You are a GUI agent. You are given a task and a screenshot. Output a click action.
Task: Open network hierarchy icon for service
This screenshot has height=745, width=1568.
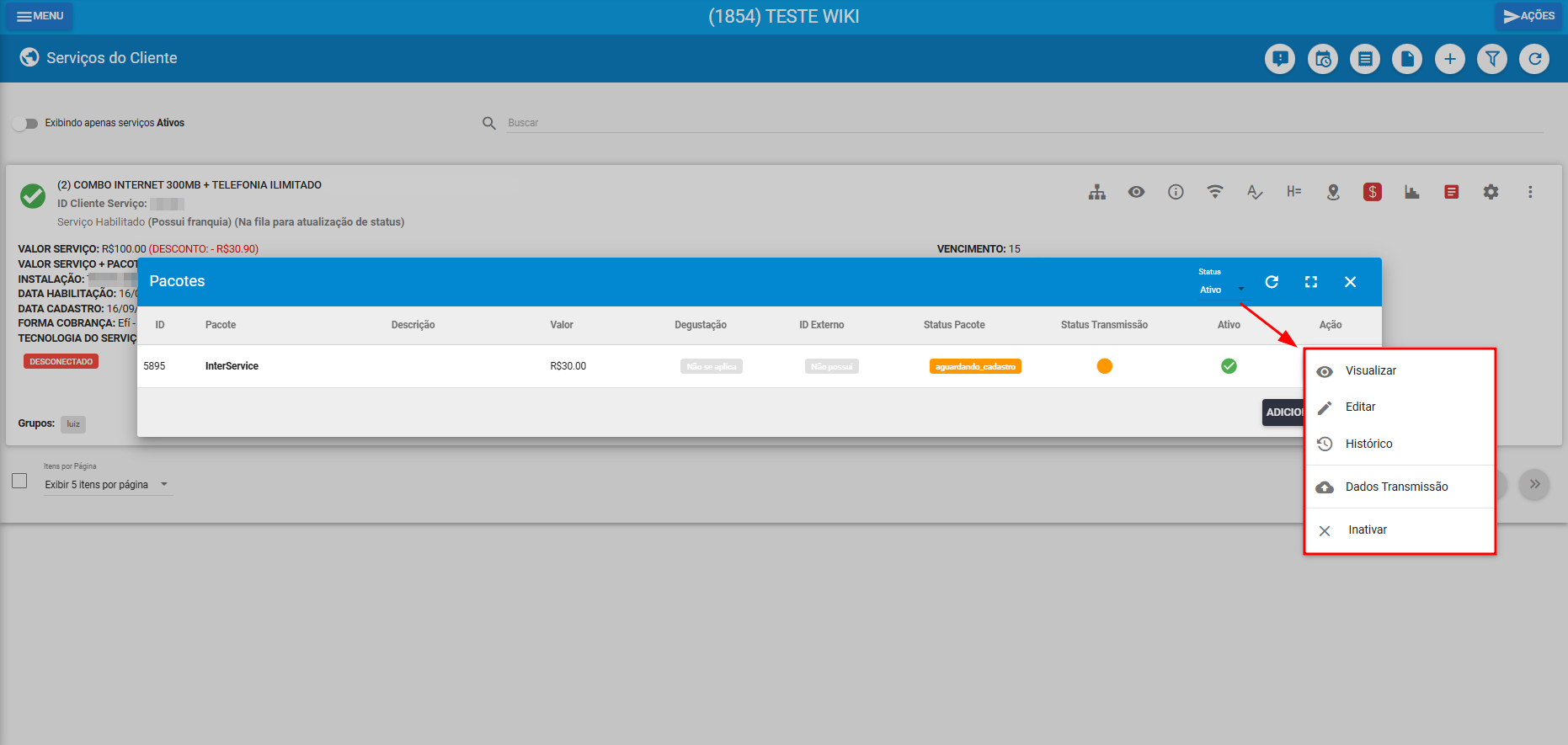[x=1097, y=192]
